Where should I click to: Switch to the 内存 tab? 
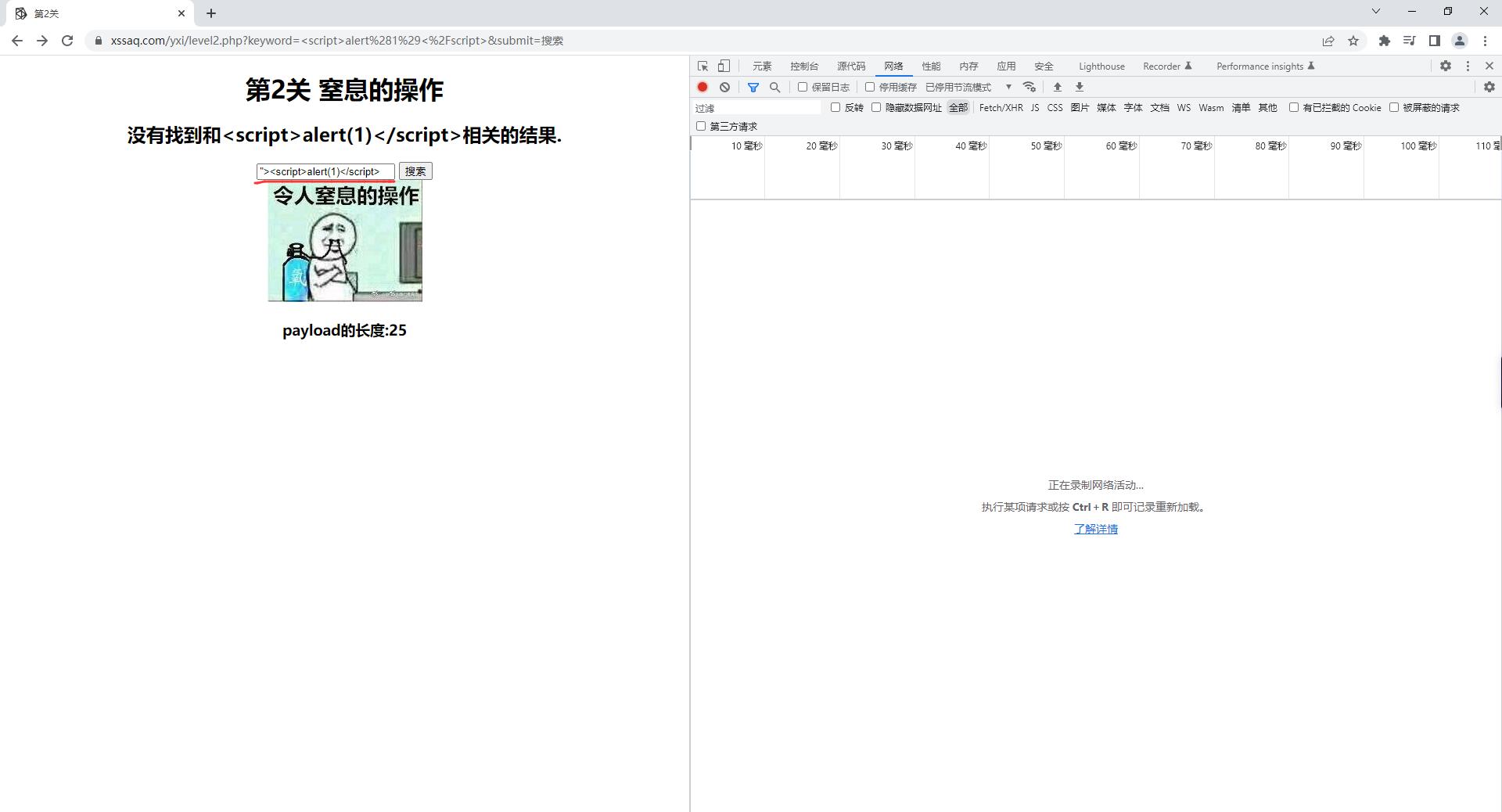968,66
